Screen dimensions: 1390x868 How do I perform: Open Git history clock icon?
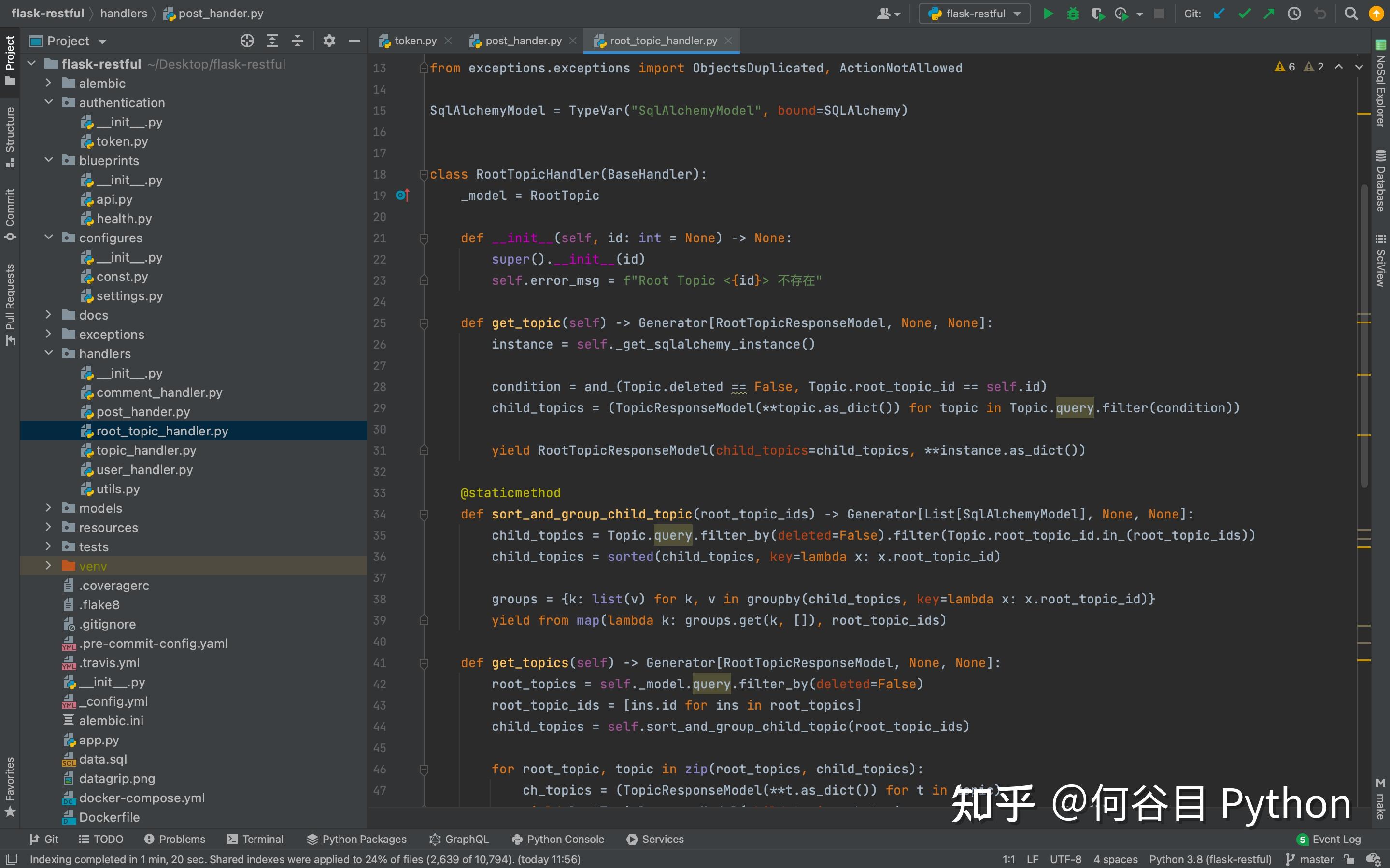tap(1294, 13)
